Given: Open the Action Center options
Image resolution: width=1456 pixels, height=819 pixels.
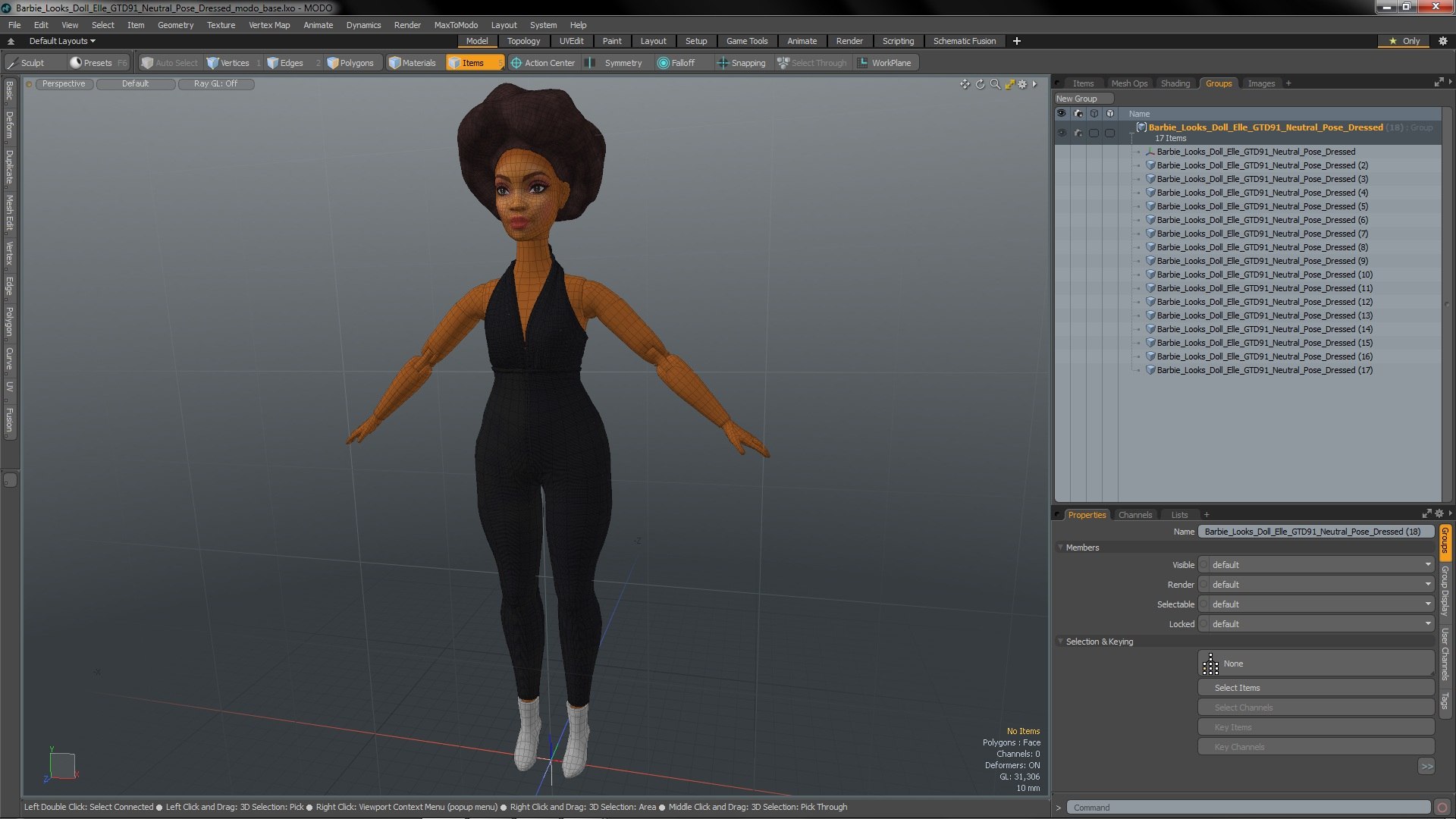Looking at the screenshot, I should [543, 63].
